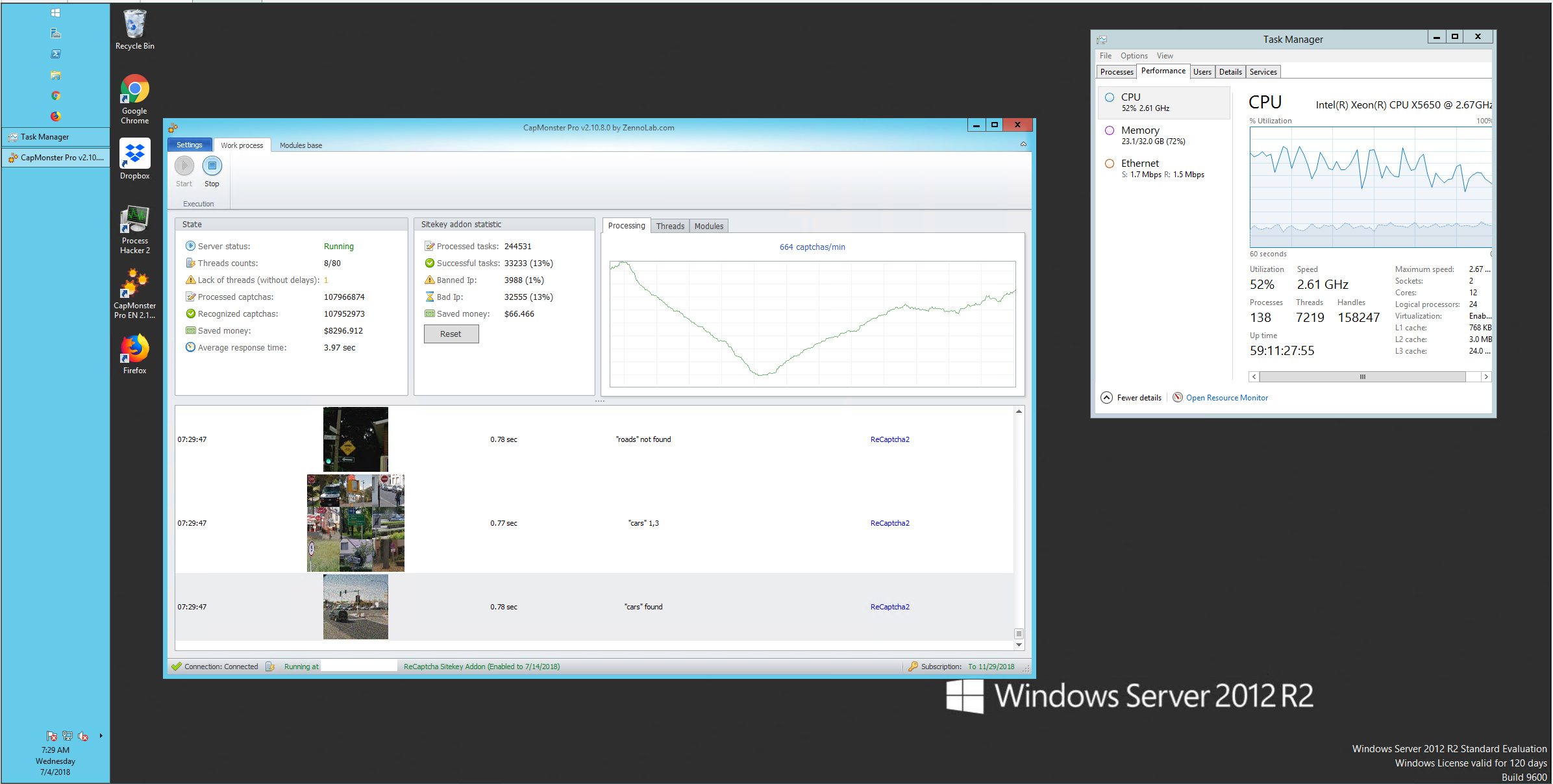
Task: Click the Banned Ip warning icon
Action: (x=429, y=280)
